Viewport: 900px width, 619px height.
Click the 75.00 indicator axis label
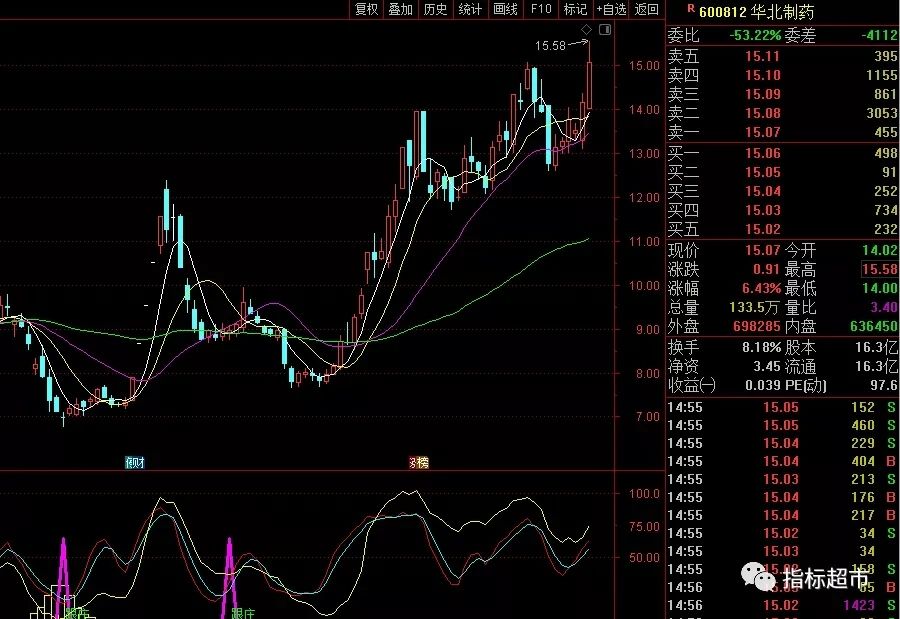click(644, 527)
